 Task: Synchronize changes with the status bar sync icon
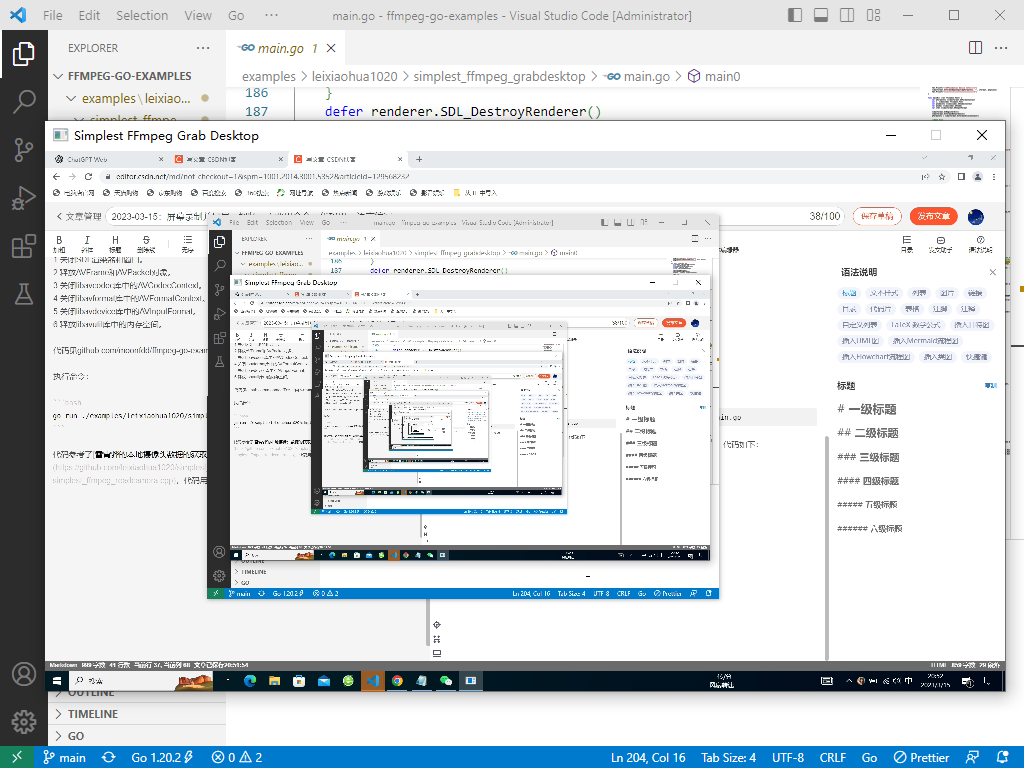108,758
